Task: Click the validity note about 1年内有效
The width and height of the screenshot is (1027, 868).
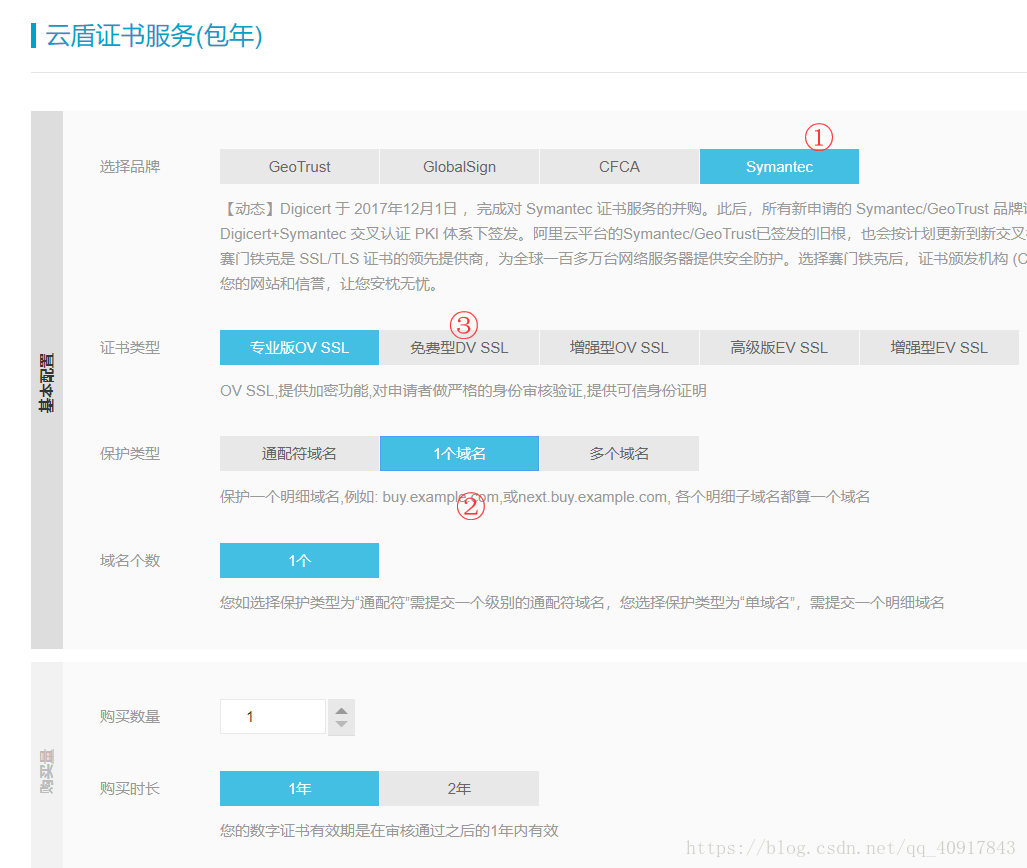Action: 389,831
